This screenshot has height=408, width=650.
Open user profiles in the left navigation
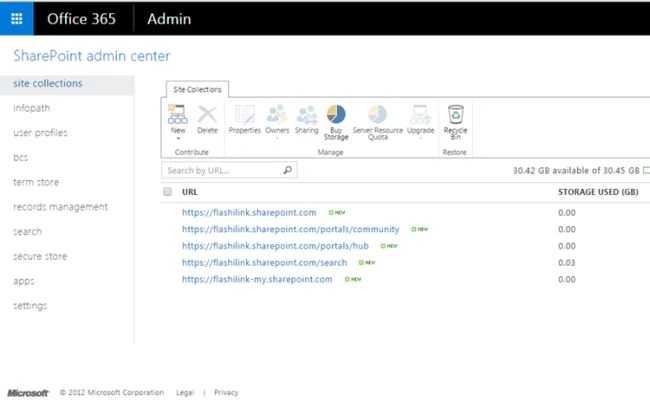coord(40,133)
